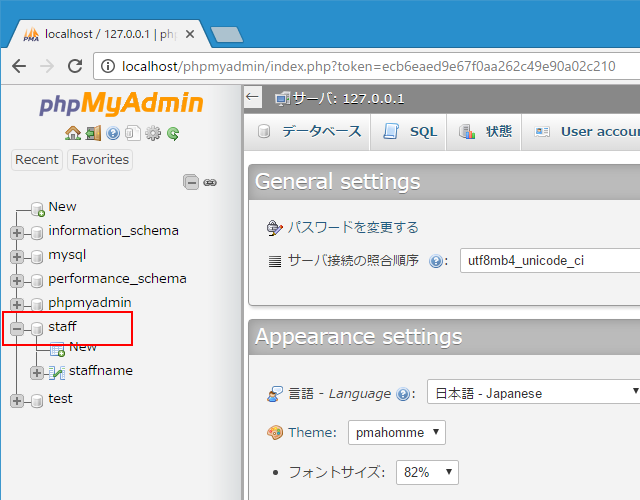Click the server icon before サーバ: 127.0.0.1

[282, 99]
